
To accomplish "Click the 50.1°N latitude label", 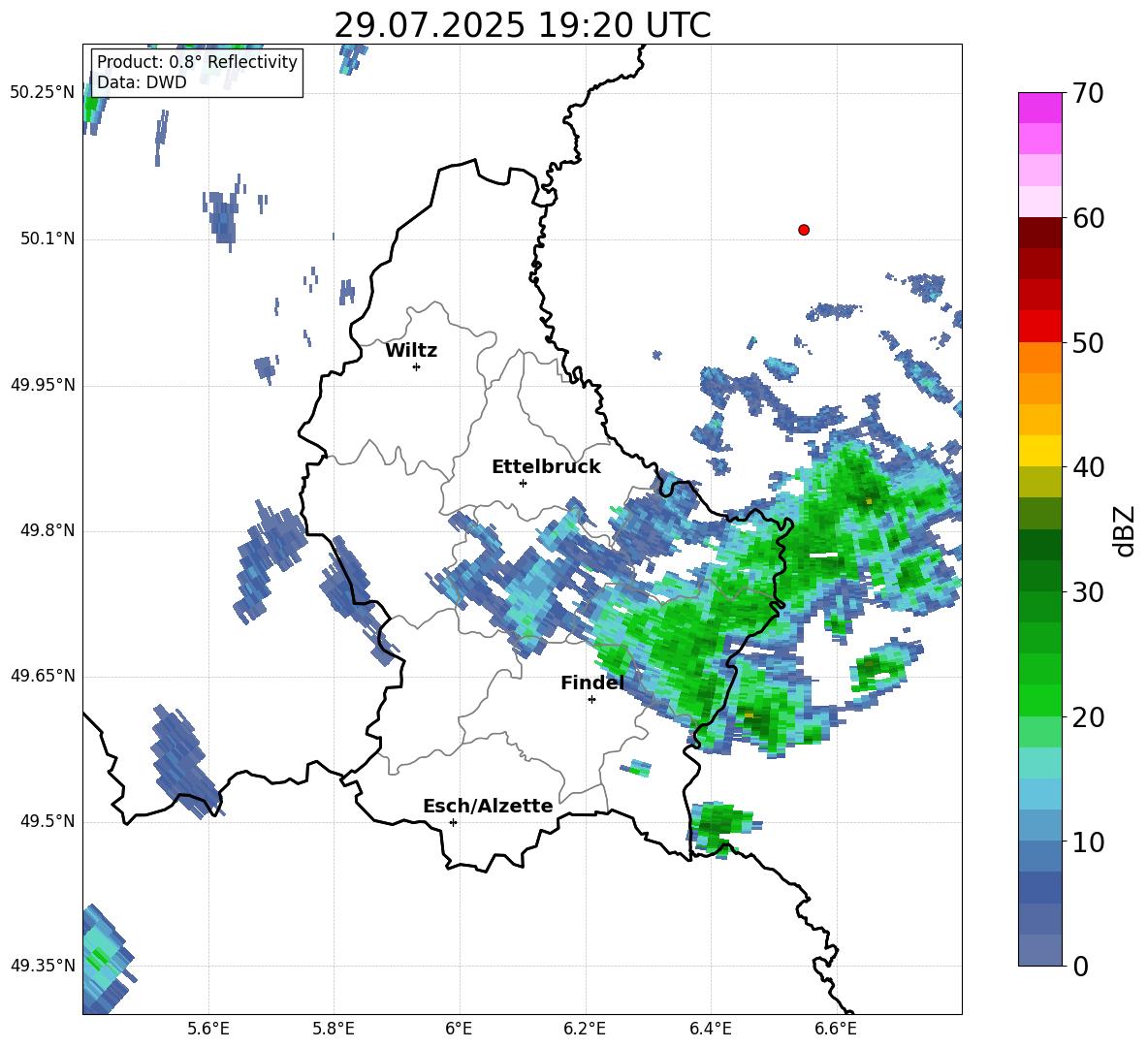I will [x=48, y=239].
